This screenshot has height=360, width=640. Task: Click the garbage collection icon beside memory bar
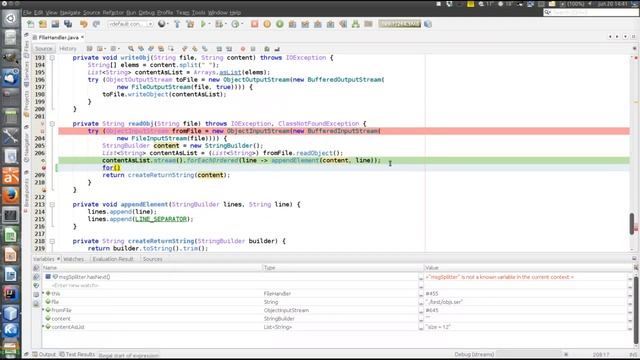click(428, 24)
